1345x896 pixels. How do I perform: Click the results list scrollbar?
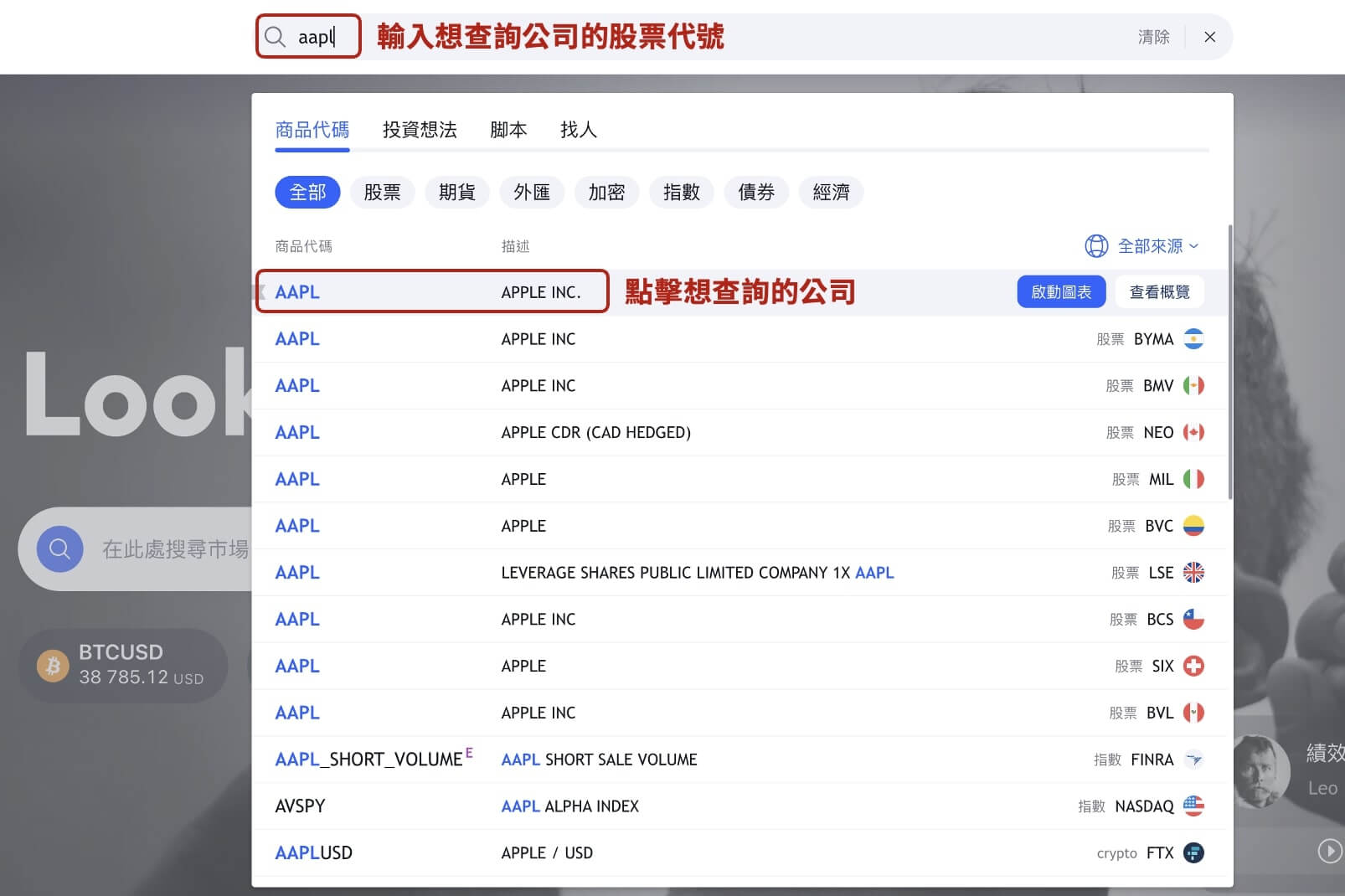click(x=1229, y=362)
